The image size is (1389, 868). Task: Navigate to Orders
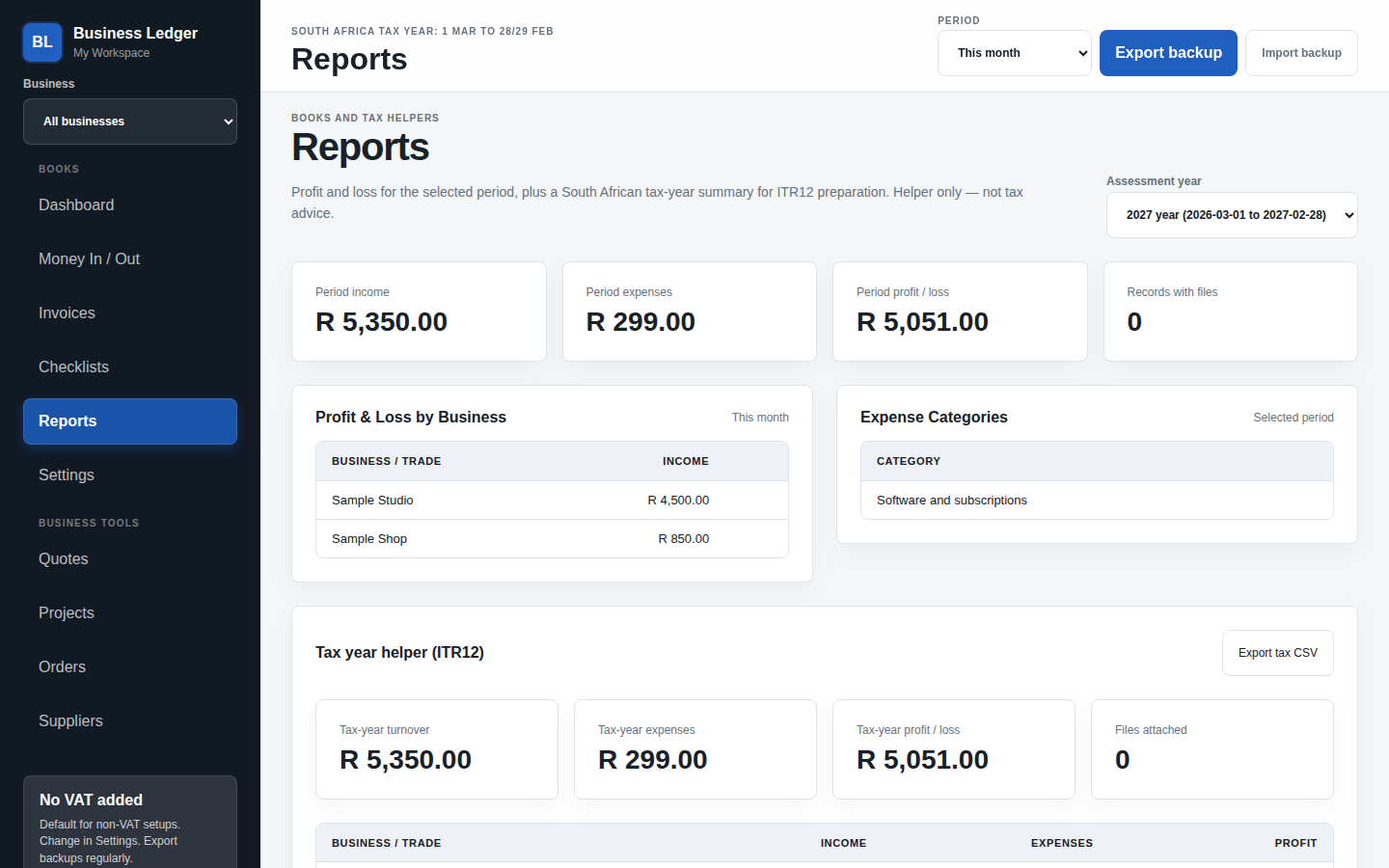click(x=130, y=667)
